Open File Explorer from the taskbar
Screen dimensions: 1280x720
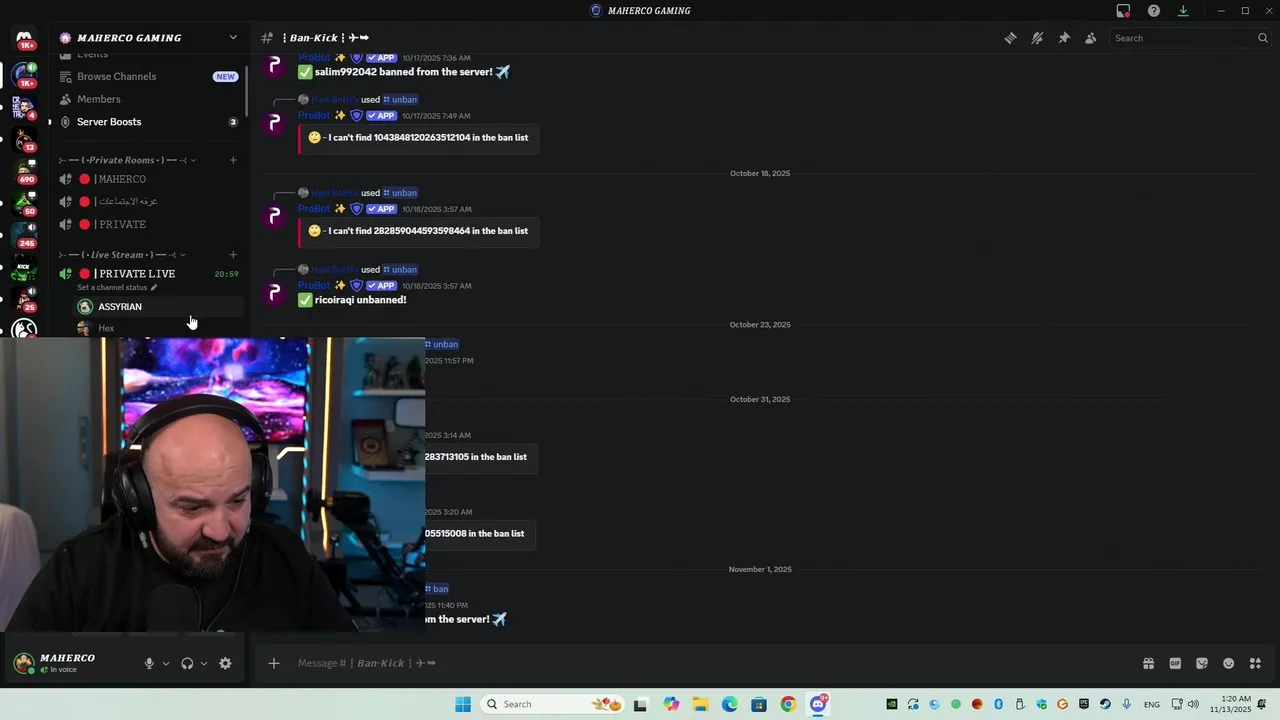click(x=700, y=704)
